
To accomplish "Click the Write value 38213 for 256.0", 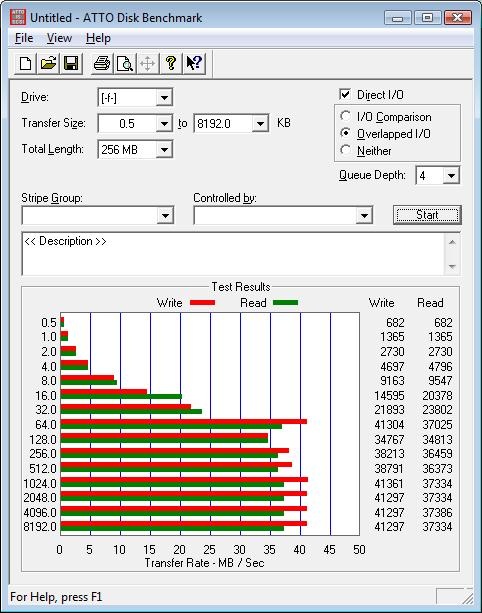I will (x=389, y=453).
